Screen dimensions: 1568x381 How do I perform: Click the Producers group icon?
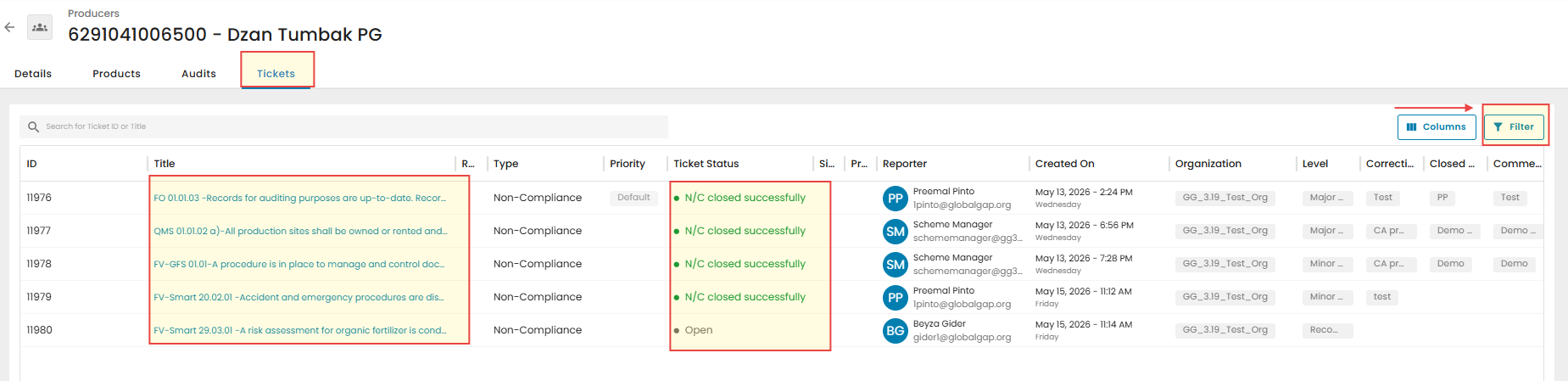pos(40,27)
